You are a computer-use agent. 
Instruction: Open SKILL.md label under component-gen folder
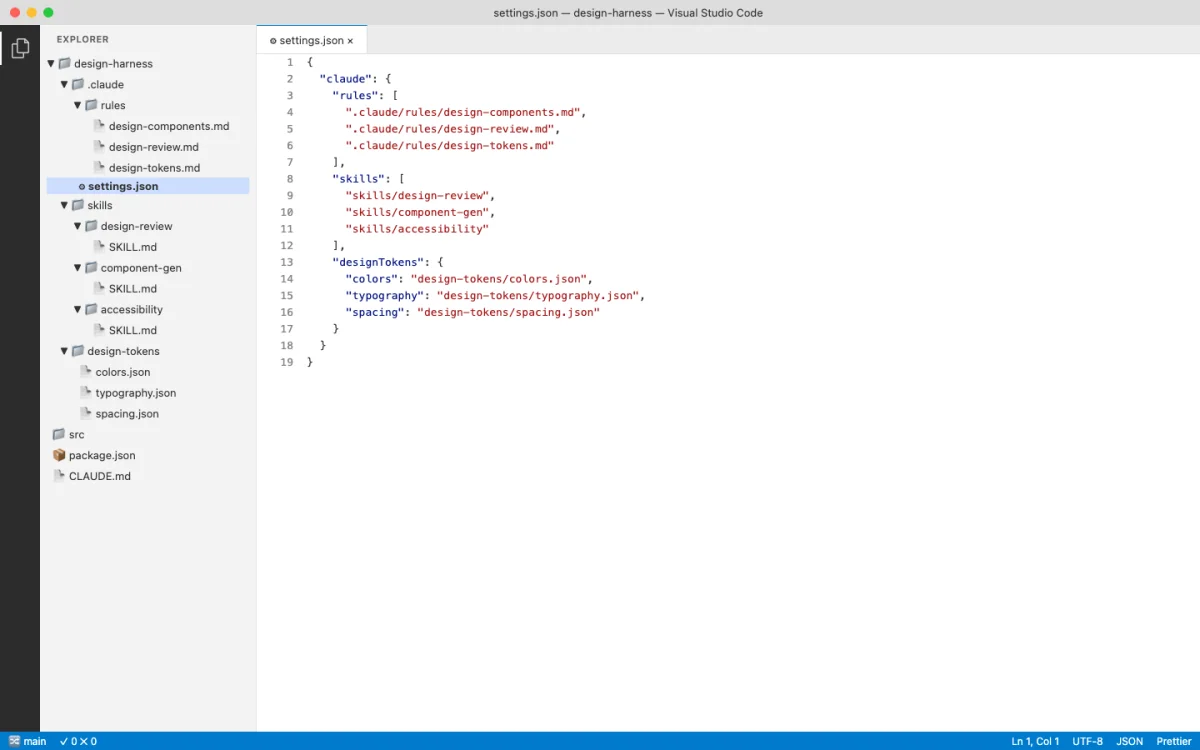pyautogui.click(x=133, y=289)
